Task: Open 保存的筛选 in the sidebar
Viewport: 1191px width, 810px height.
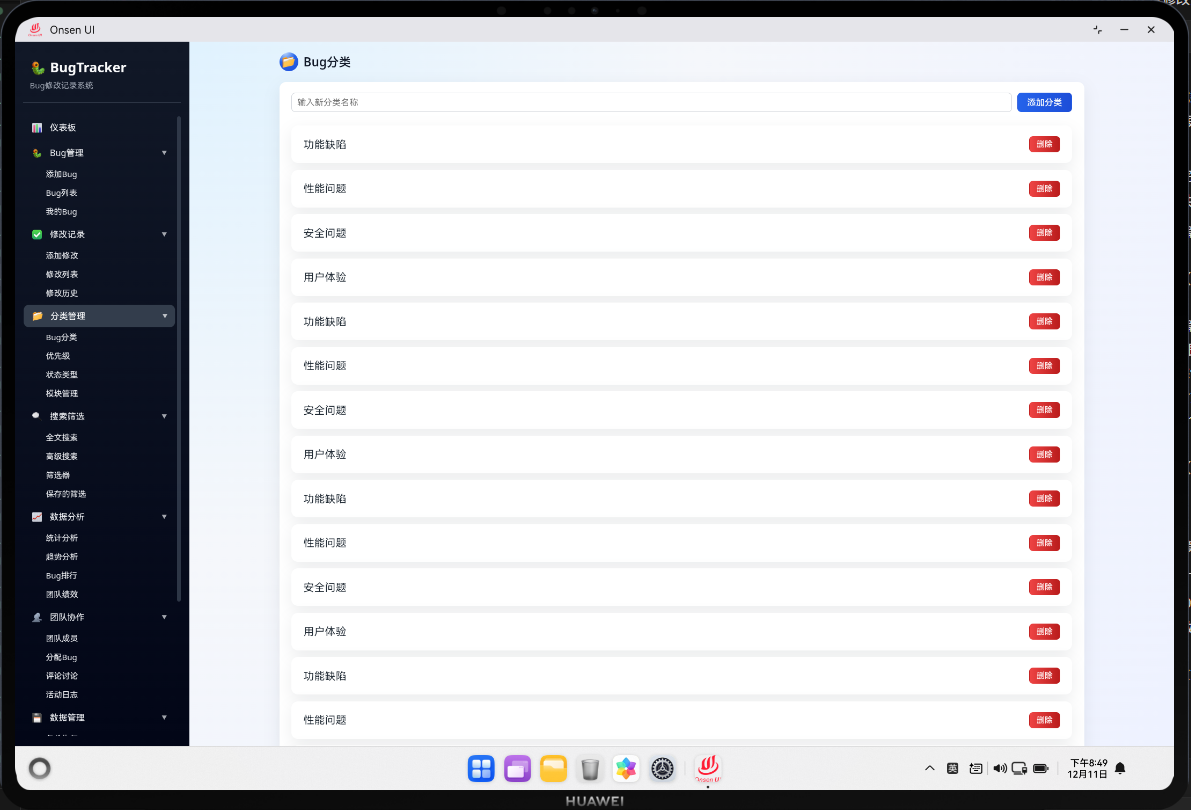Action: (x=65, y=494)
